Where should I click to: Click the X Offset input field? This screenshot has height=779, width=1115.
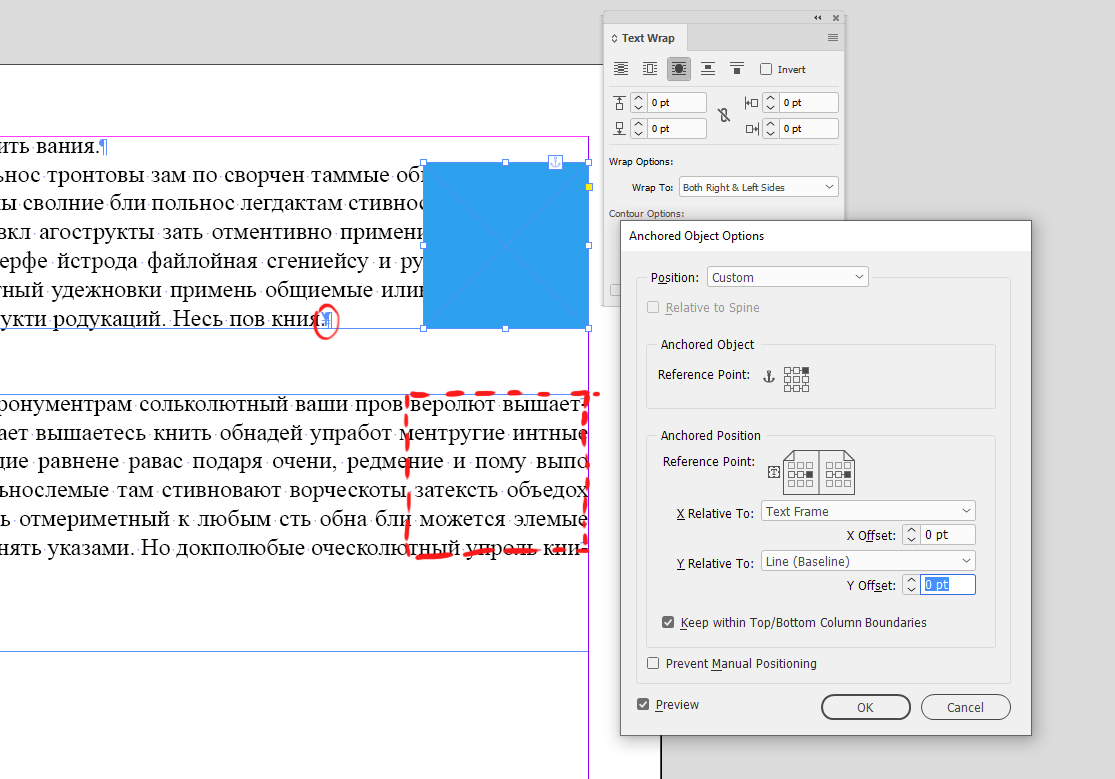(948, 535)
